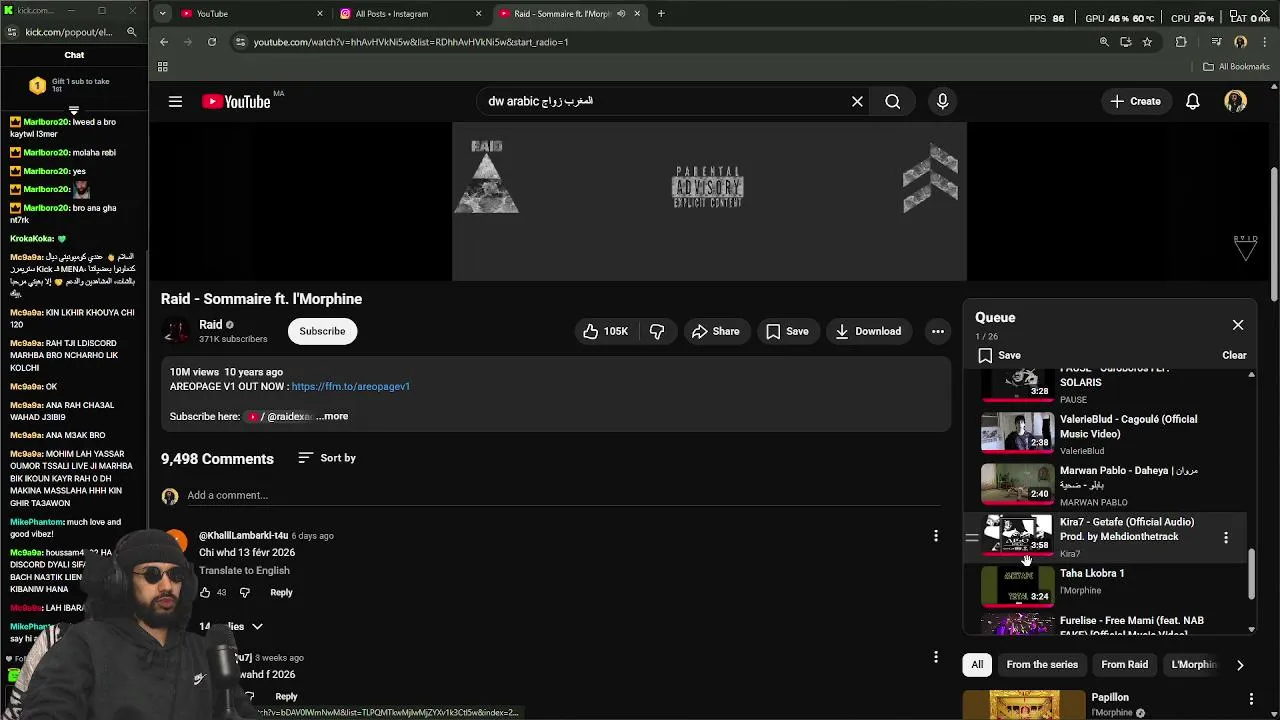The width and height of the screenshot is (1280, 720).
Task: Share the video
Action: 715,331
